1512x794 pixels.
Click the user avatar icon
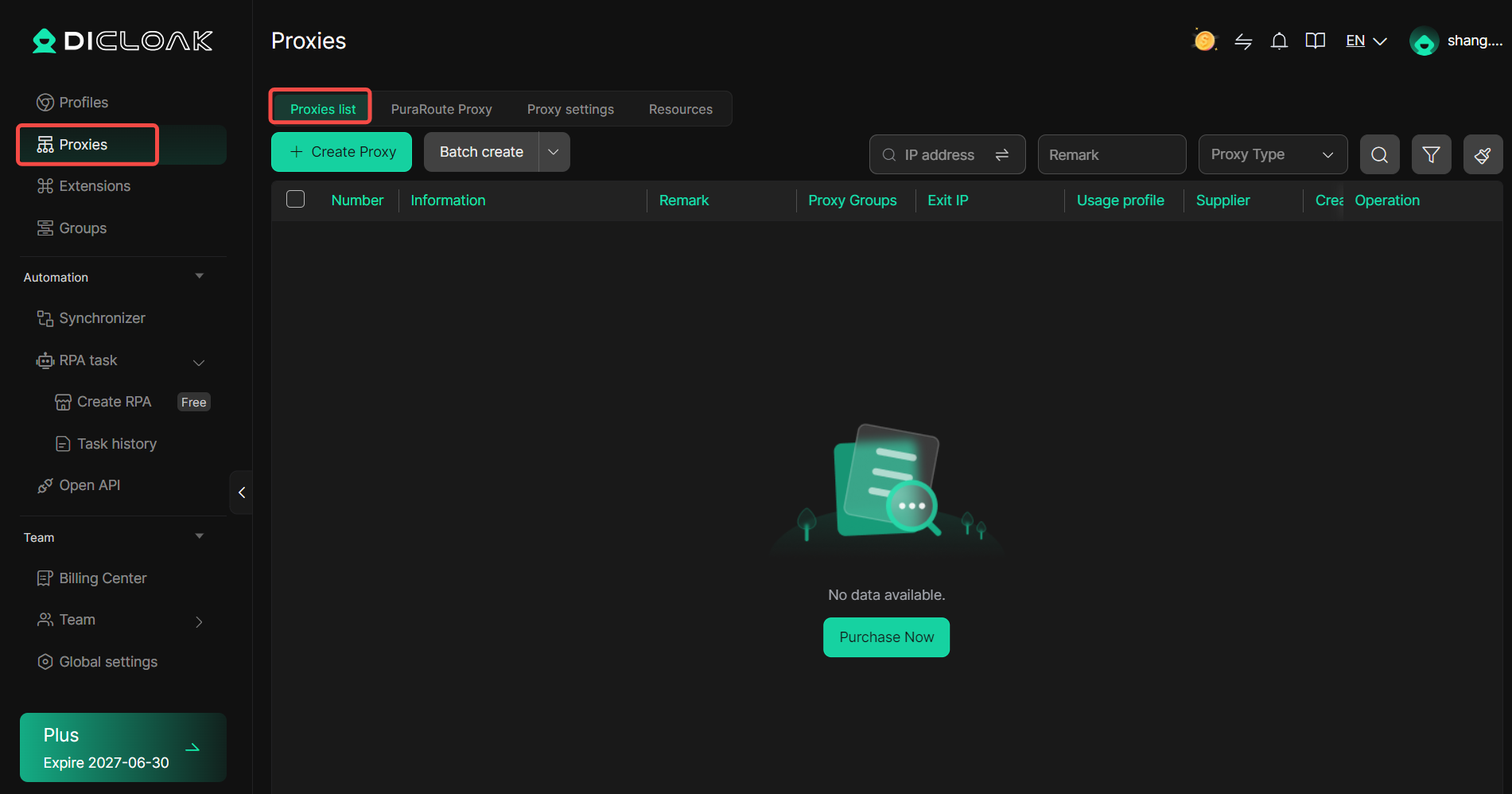pos(1424,41)
